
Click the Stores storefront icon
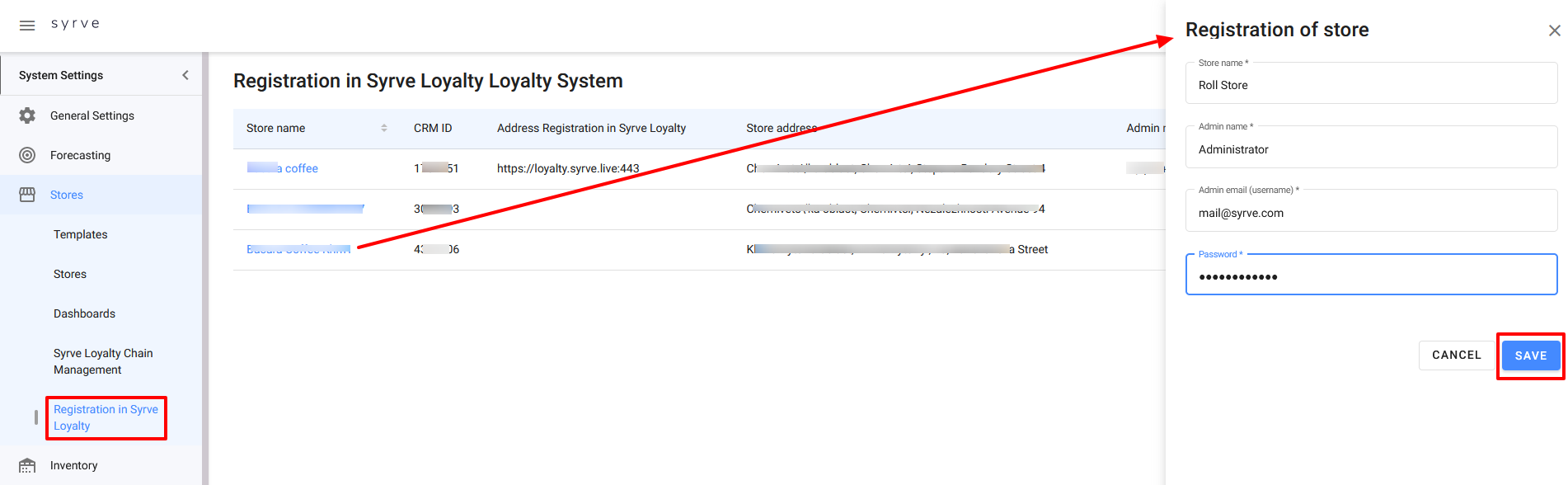[x=27, y=195]
